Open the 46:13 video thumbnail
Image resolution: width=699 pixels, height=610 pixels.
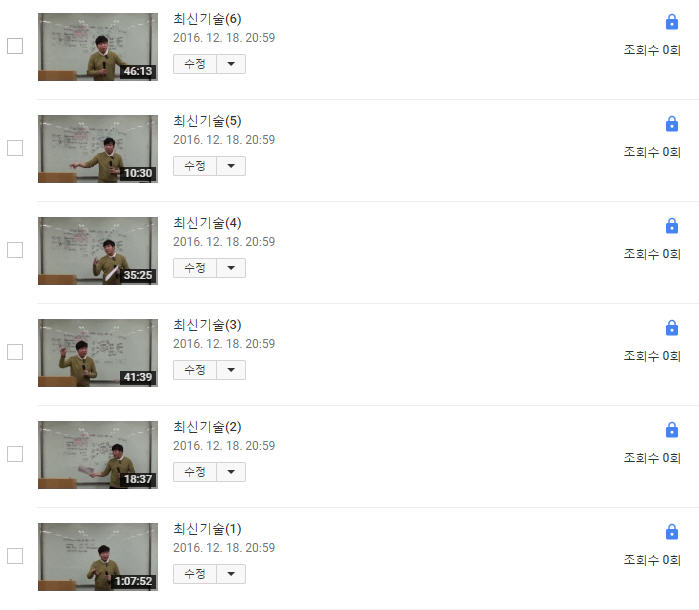(x=98, y=47)
